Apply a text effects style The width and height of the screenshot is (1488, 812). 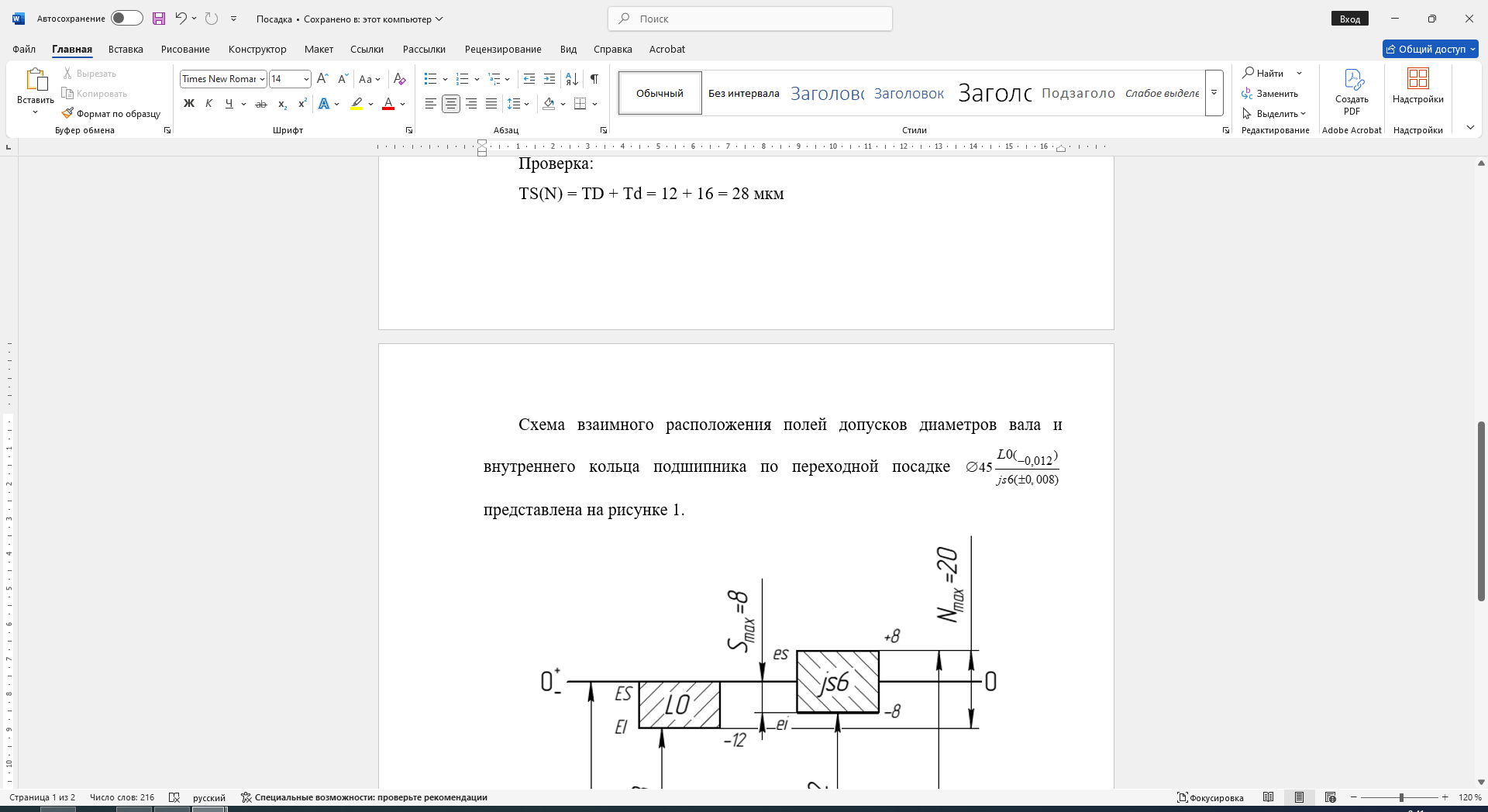324,104
